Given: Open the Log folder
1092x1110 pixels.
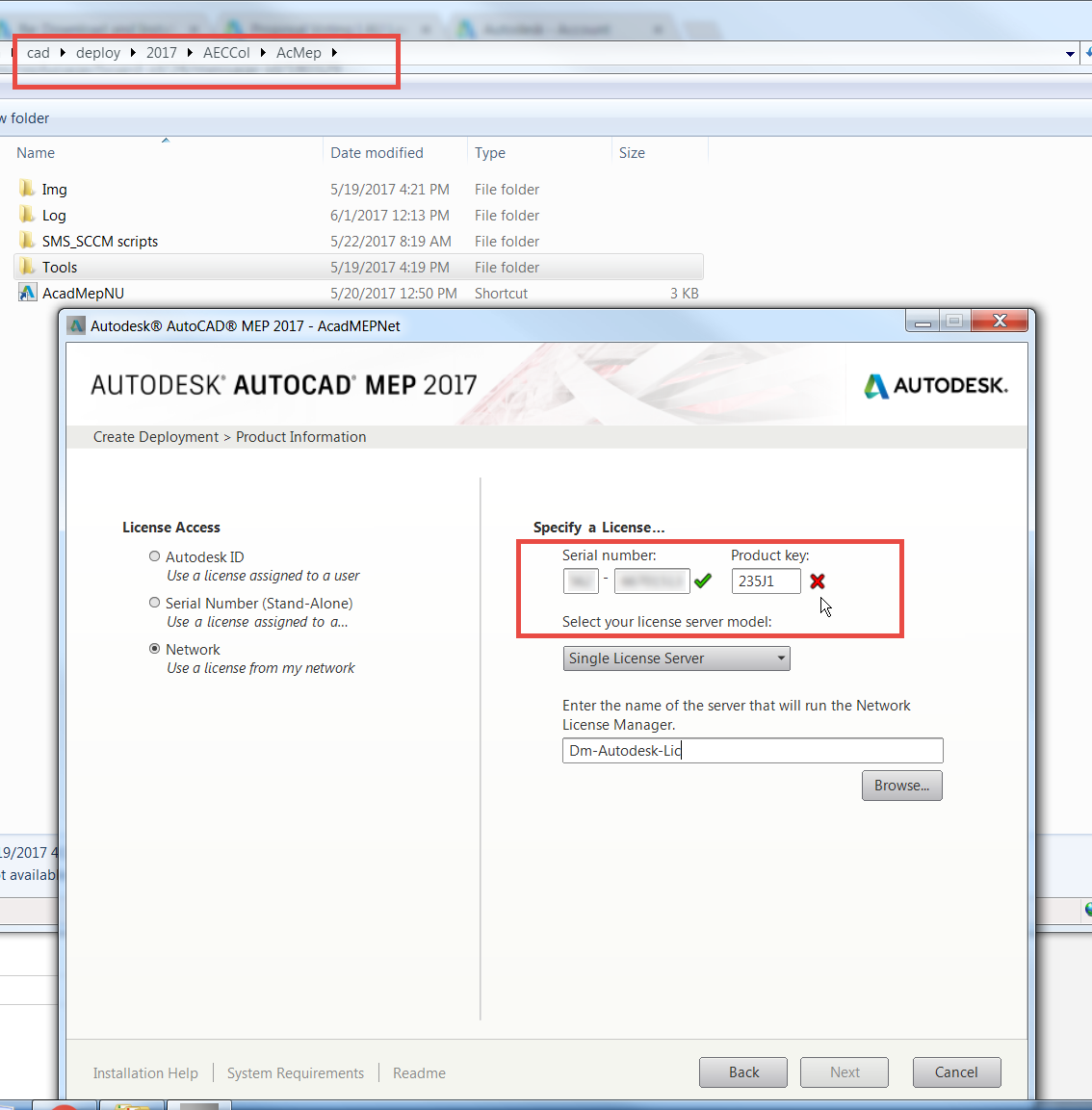Looking at the screenshot, I should 54,215.
